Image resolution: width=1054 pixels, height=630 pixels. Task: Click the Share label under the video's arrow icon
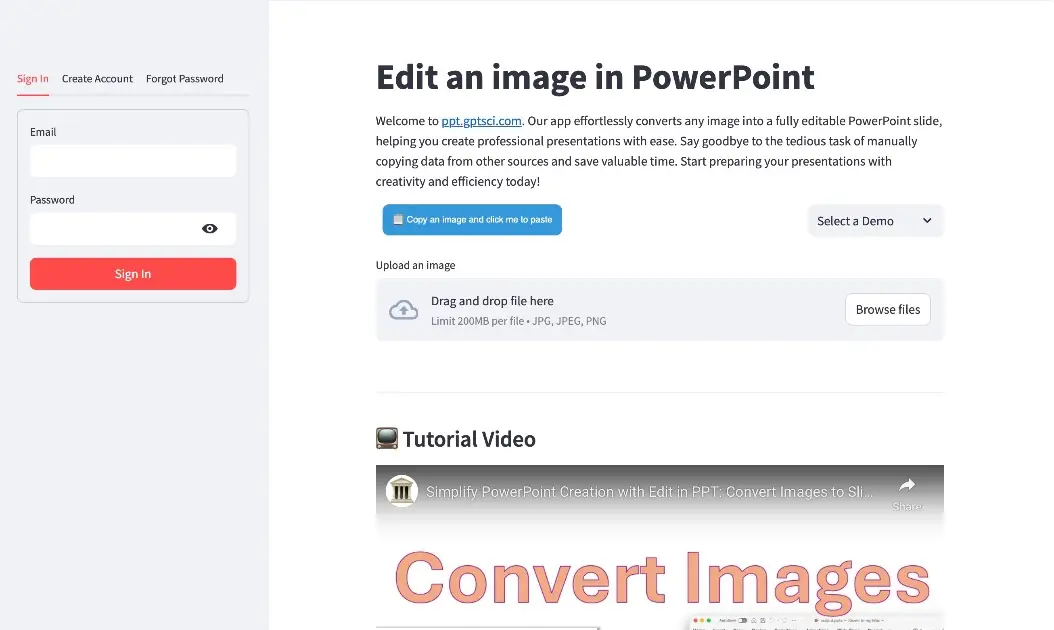(x=908, y=506)
